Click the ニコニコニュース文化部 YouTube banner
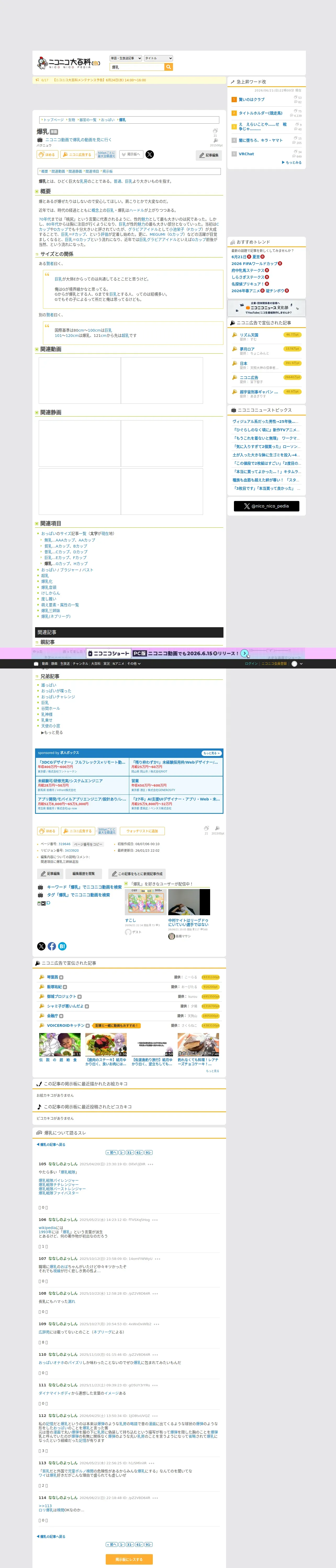Screen dimensions: 336x1568 point(266,308)
